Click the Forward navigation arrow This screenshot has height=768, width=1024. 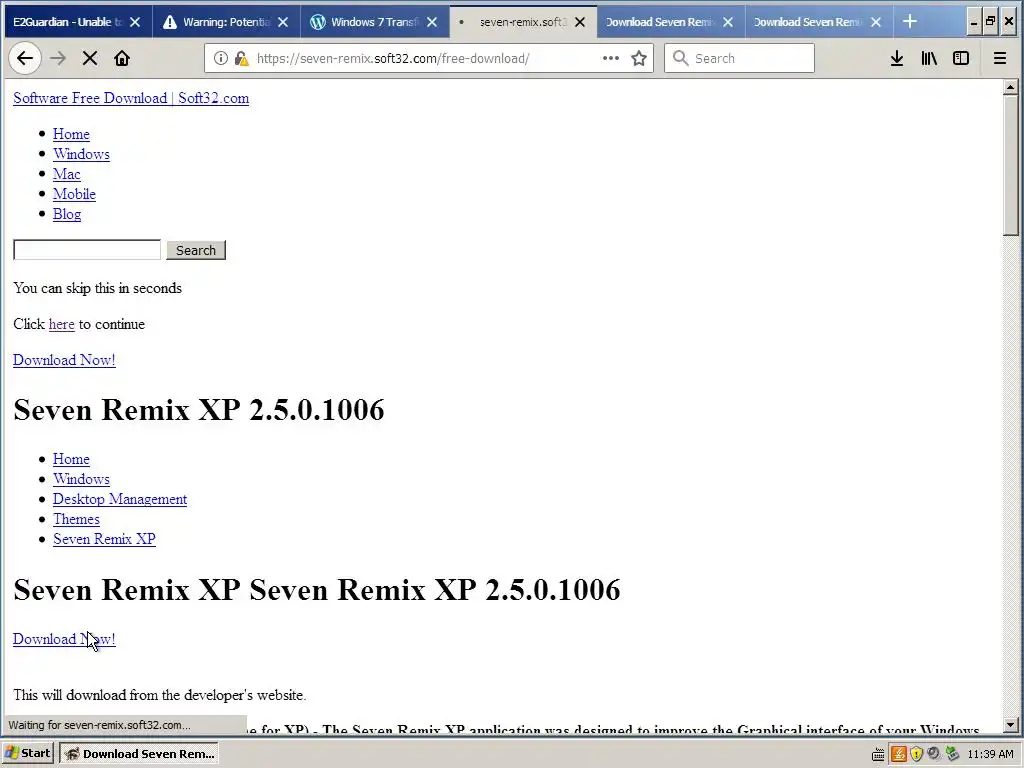click(58, 58)
